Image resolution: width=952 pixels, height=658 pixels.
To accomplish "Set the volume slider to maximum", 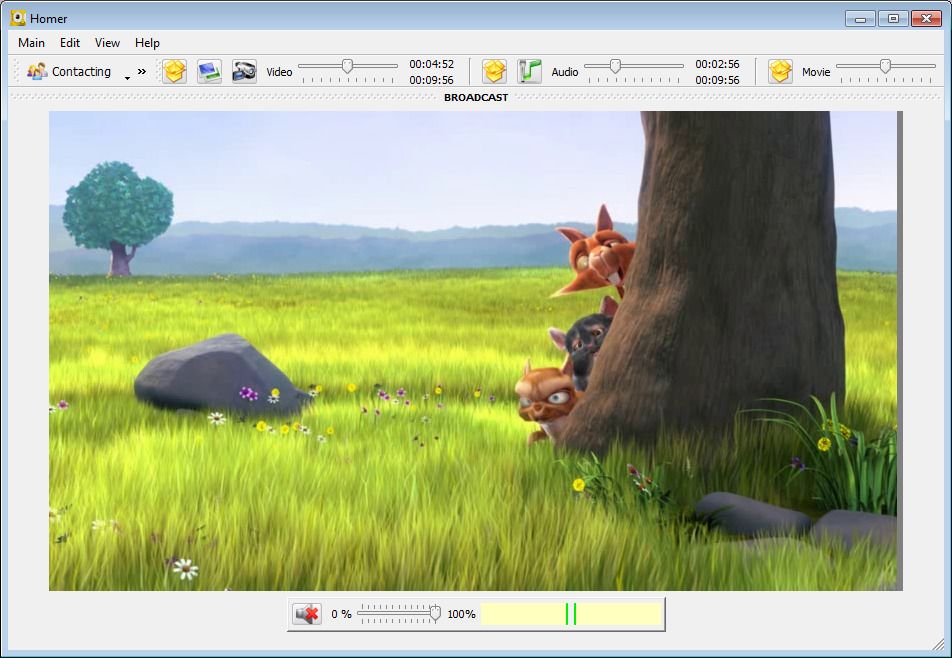I will point(437,614).
